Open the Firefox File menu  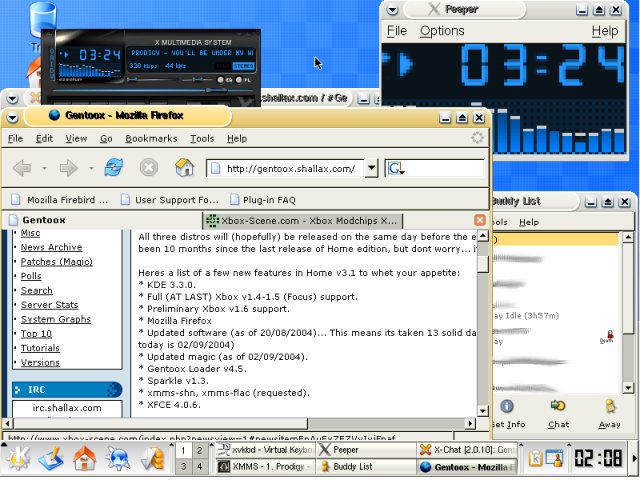click(15, 139)
